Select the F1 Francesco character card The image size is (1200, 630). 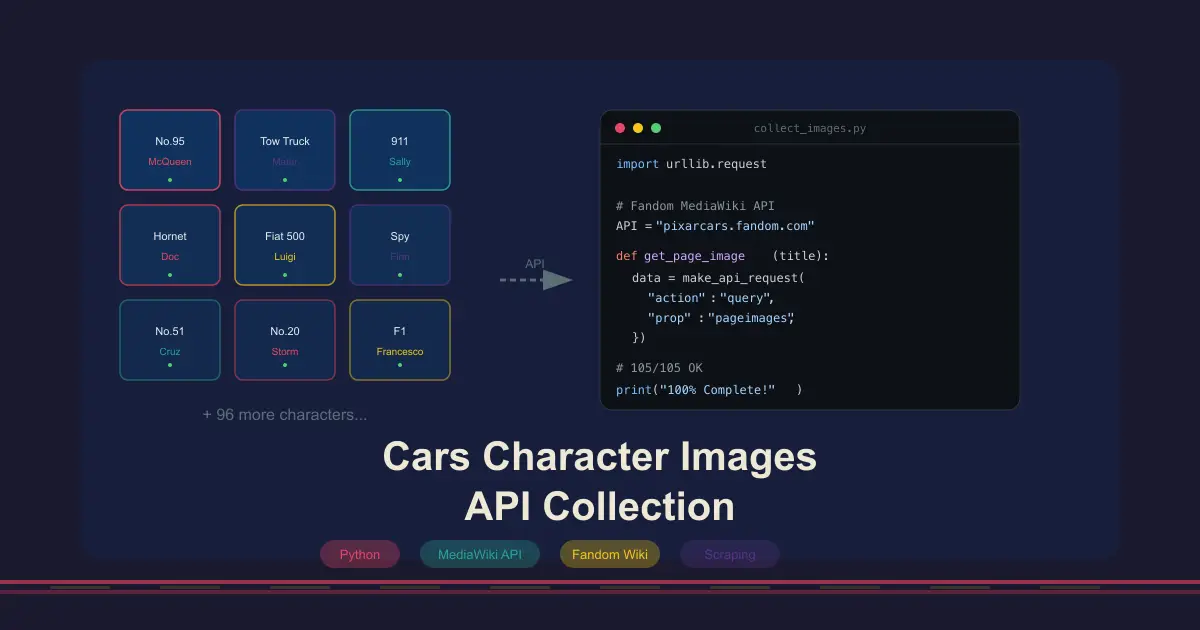(x=400, y=340)
